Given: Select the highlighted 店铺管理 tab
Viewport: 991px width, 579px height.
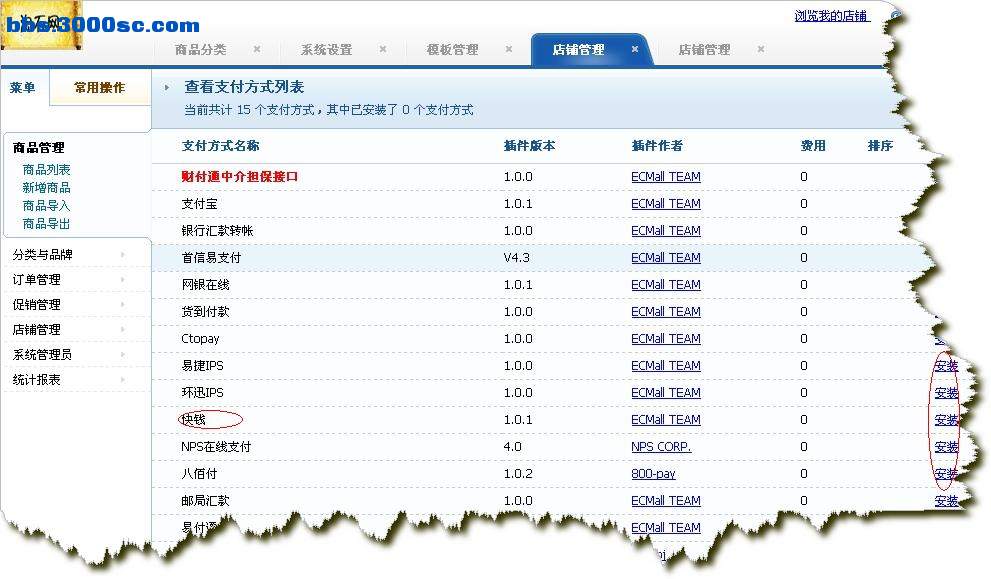Looking at the screenshot, I should pyautogui.click(x=578, y=49).
